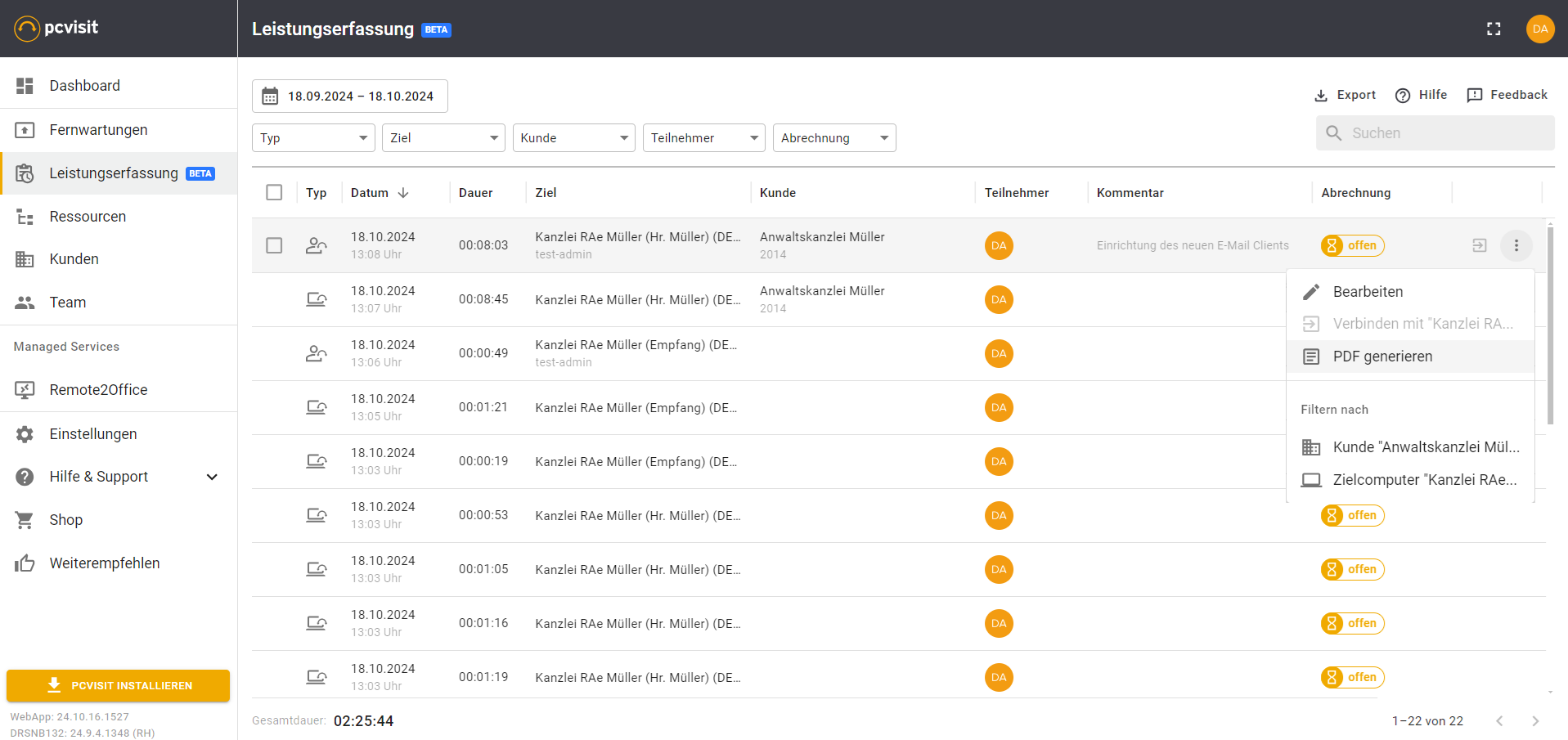The image size is (1568, 740).
Task: Click the fullscreen icon in header
Action: (1494, 29)
